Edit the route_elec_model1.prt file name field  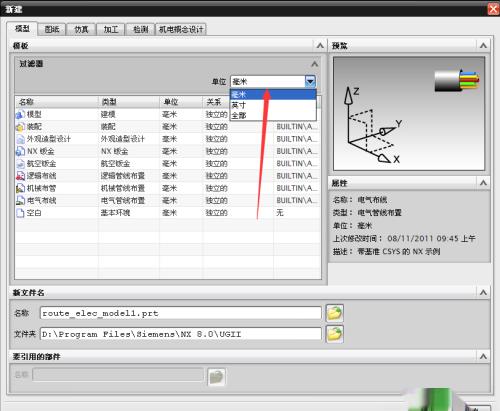pyautogui.click(x=180, y=313)
